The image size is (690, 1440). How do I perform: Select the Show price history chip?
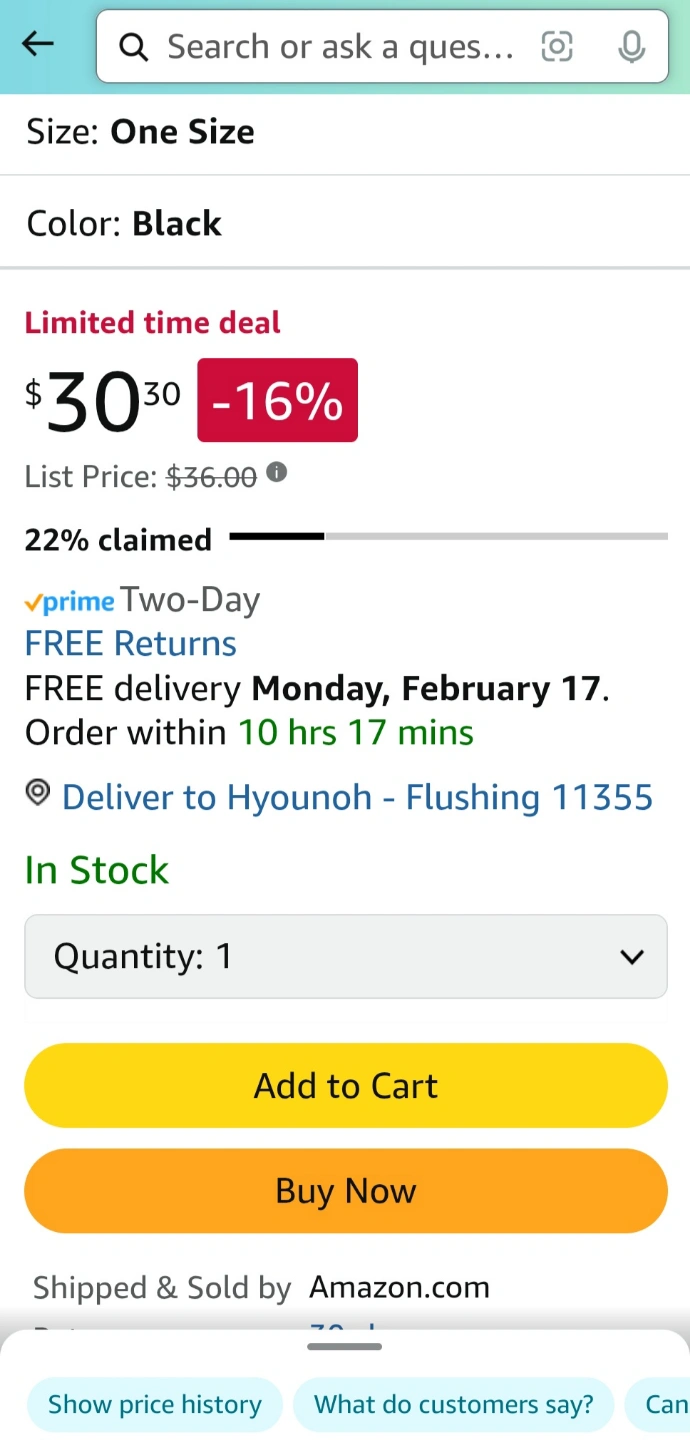click(x=155, y=1404)
